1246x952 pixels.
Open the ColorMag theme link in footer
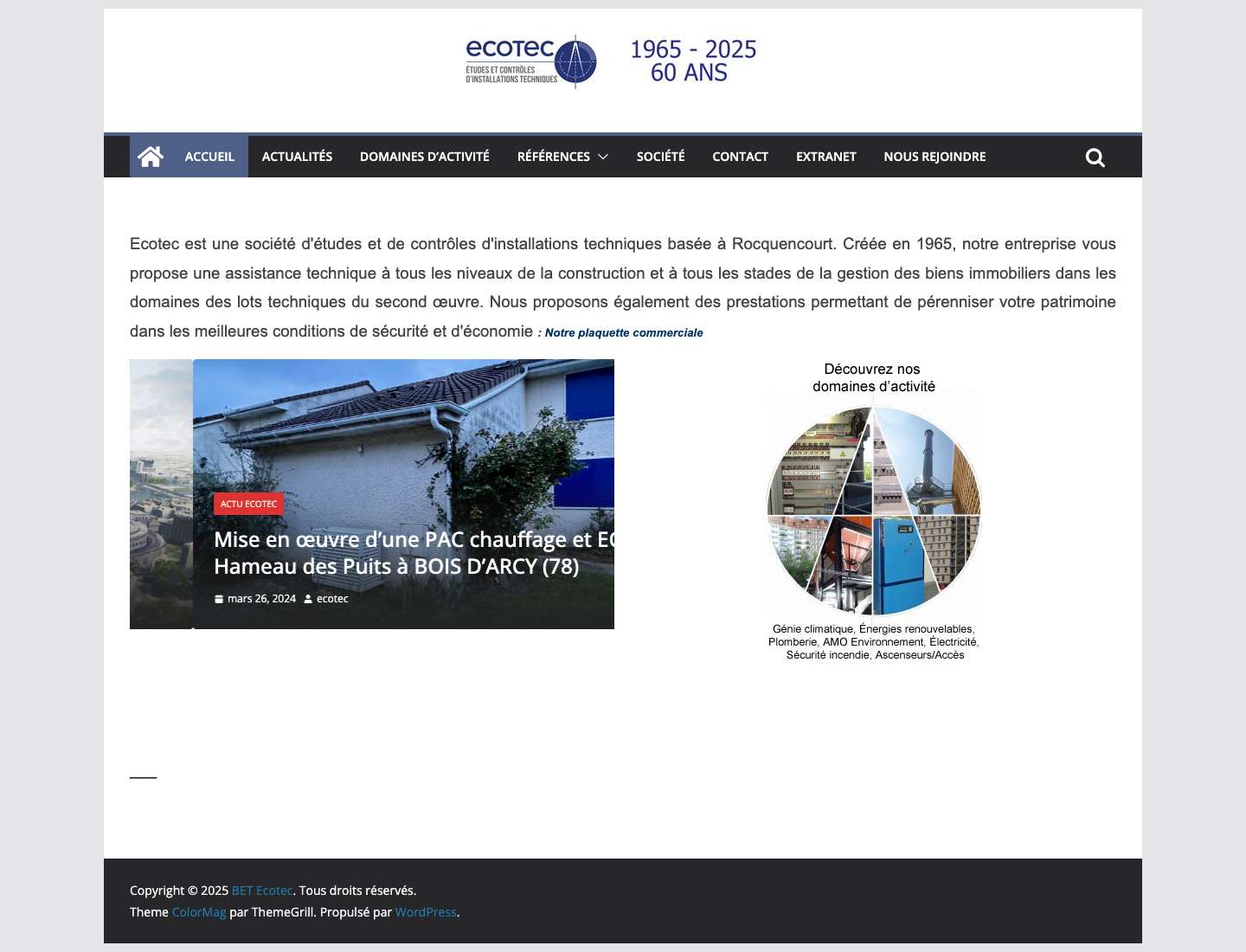tap(198, 911)
